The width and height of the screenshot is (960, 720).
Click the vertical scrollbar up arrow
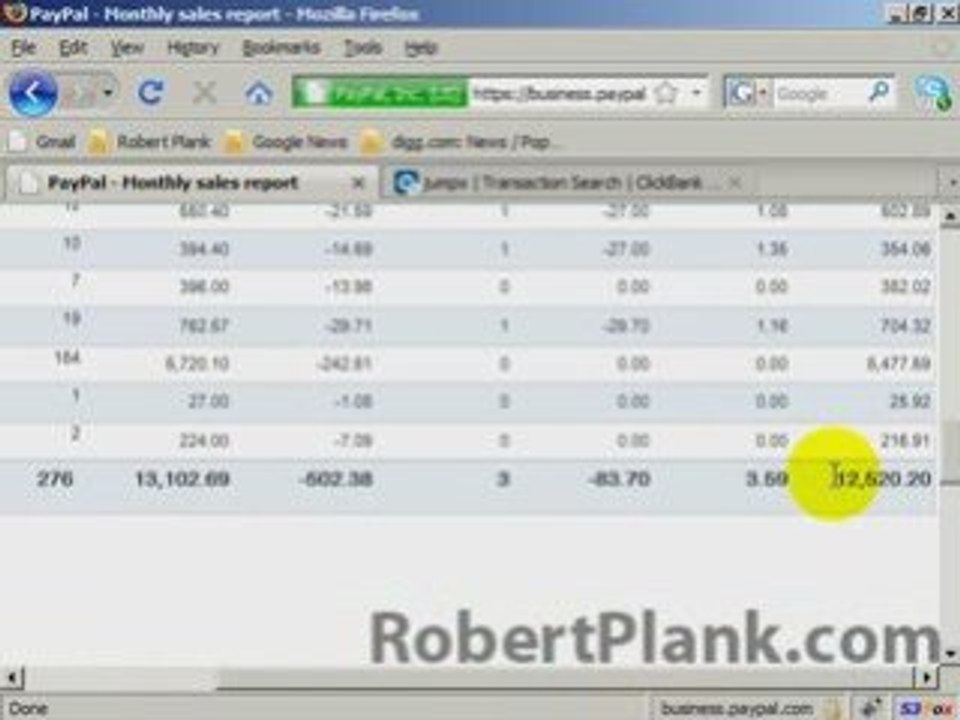950,217
